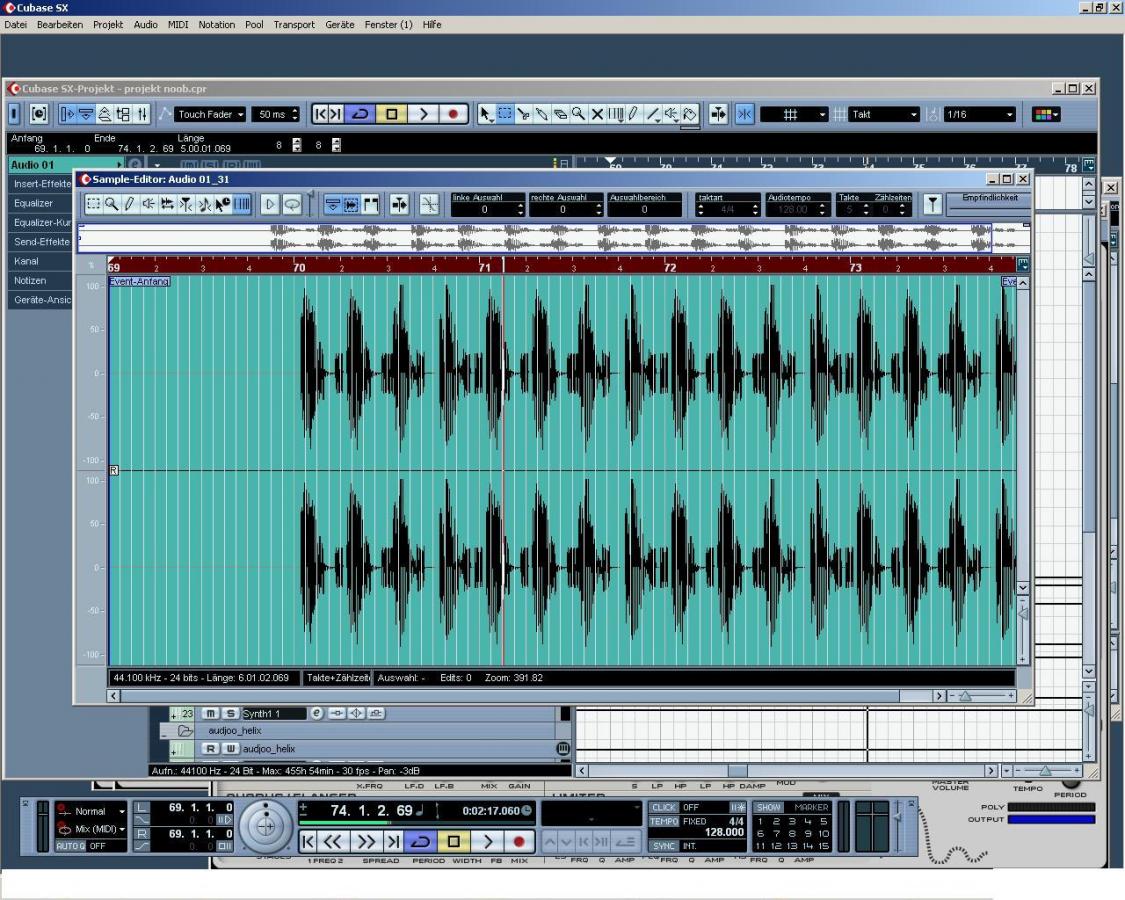Click the Event-Anfang marker in the waveform

139,281
